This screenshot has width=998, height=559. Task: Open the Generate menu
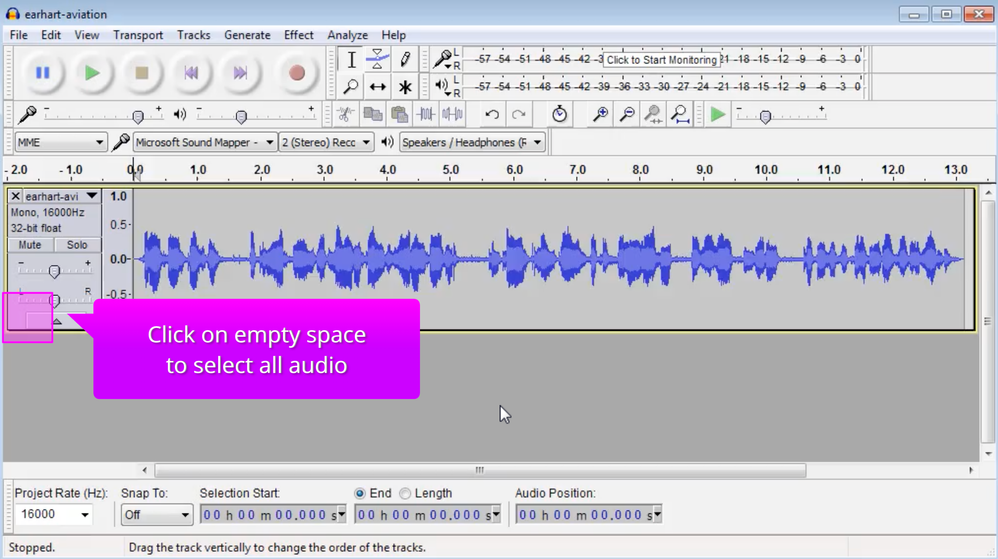pyautogui.click(x=247, y=35)
